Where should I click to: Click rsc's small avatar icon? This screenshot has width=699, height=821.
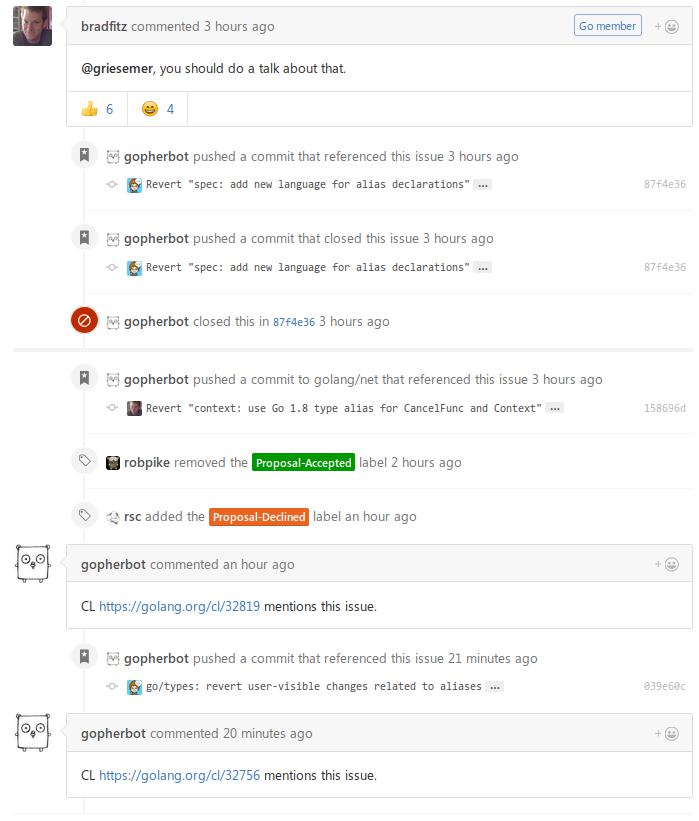click(114, 517)
